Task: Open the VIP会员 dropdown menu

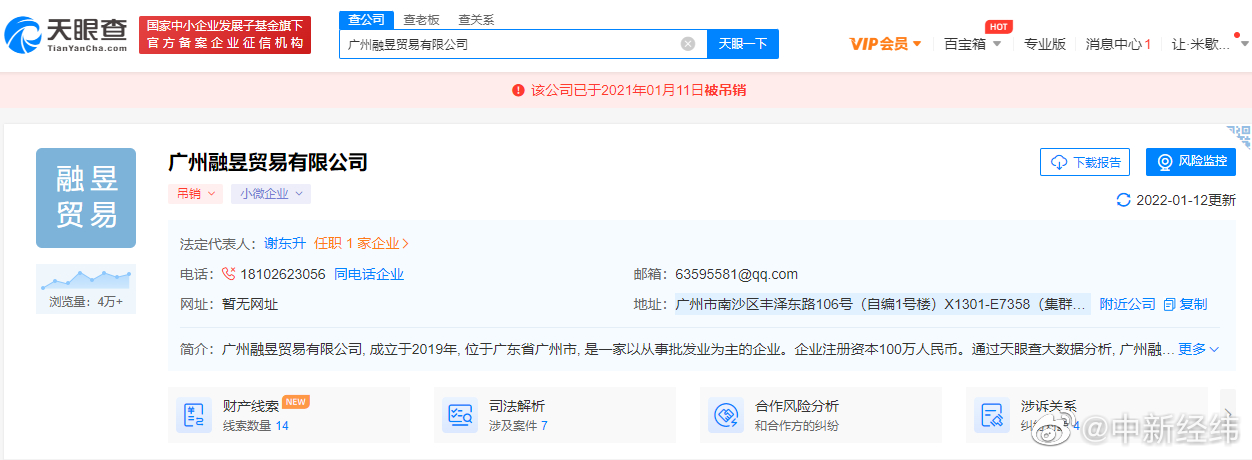Action: click(x=885, y=44)
